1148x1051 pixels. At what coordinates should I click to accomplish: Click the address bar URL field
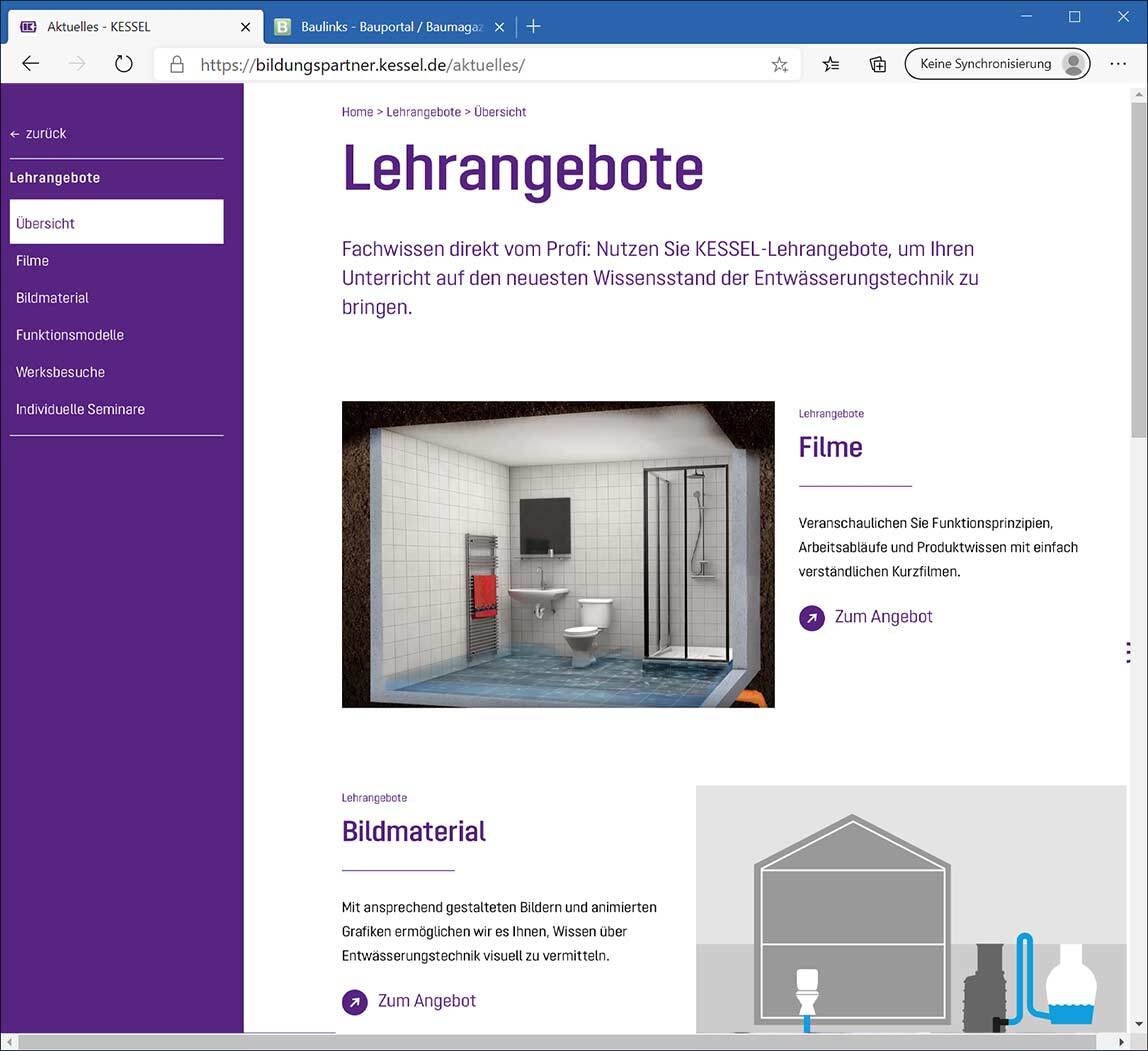476,64
